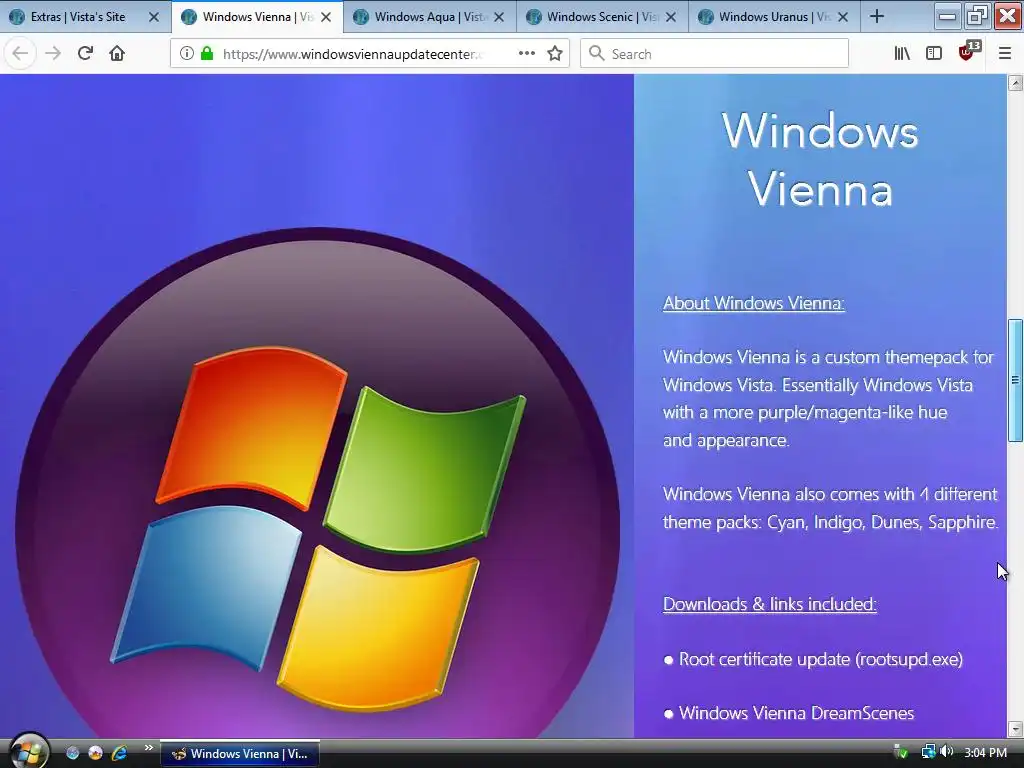Click the forward navigation arrow
This screenshot has width=1024, height=768.
[x=53, y=54]
